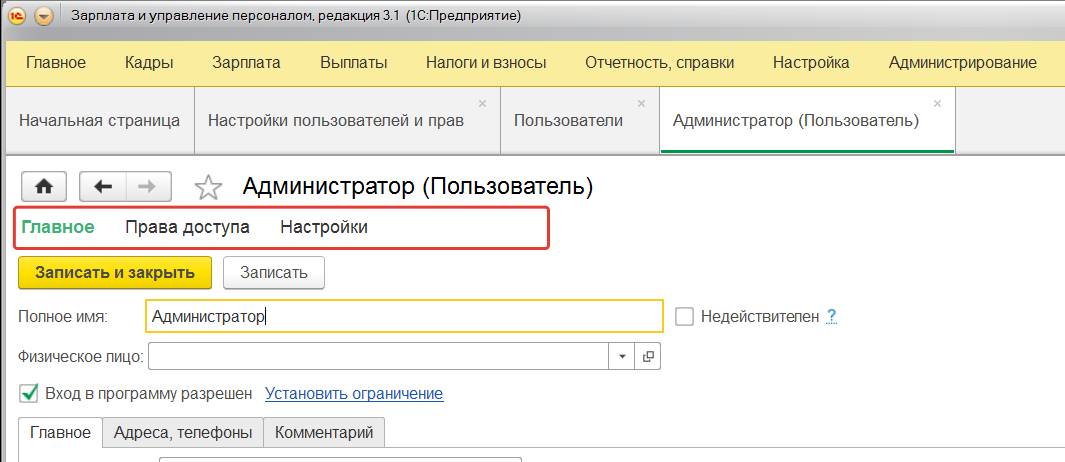The image size is (1065, 462).
Task: Go forward with the right arrow
Action: pyautogui.click(x=146, y=186)
